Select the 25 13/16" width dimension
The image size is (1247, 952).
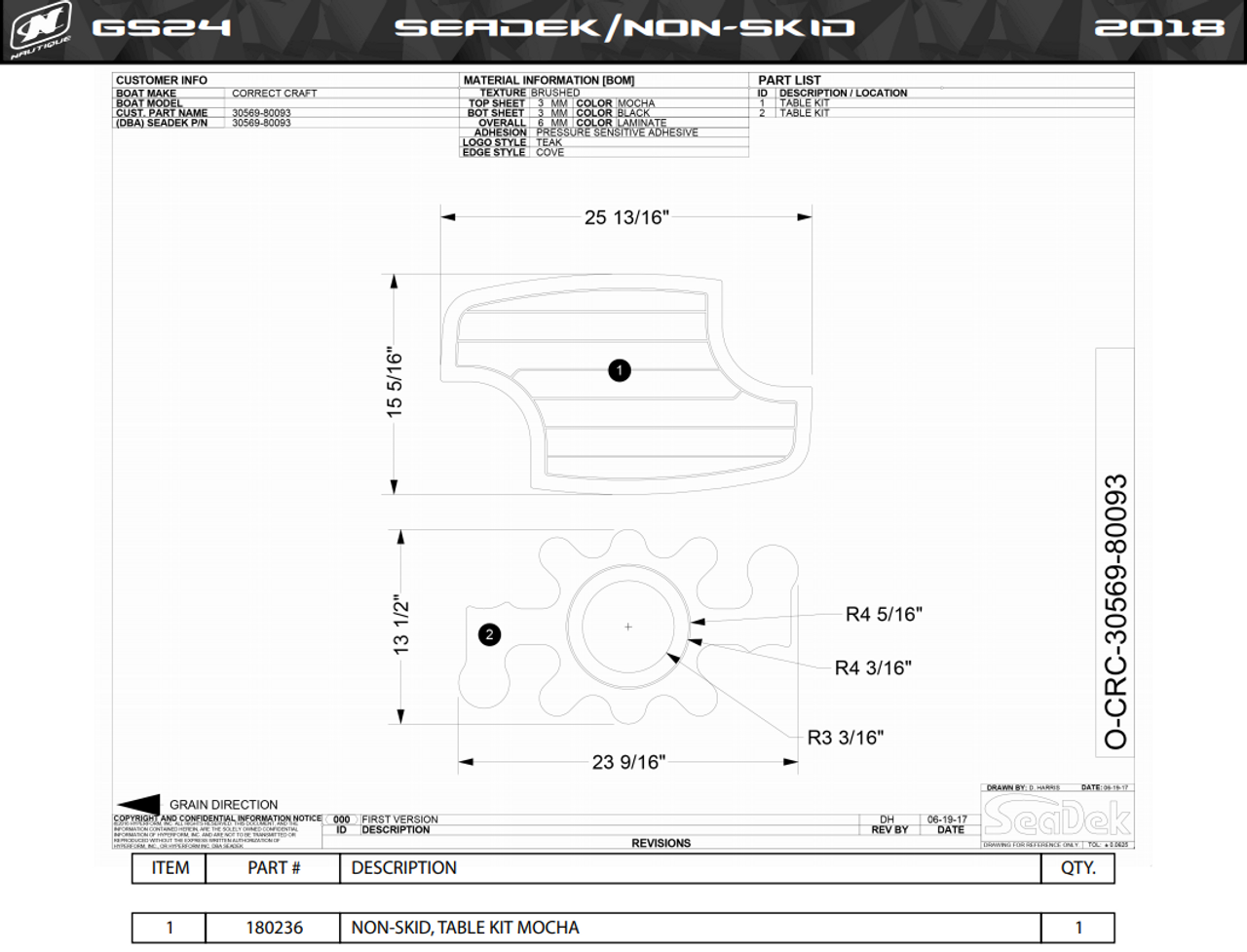pos(626,217)
